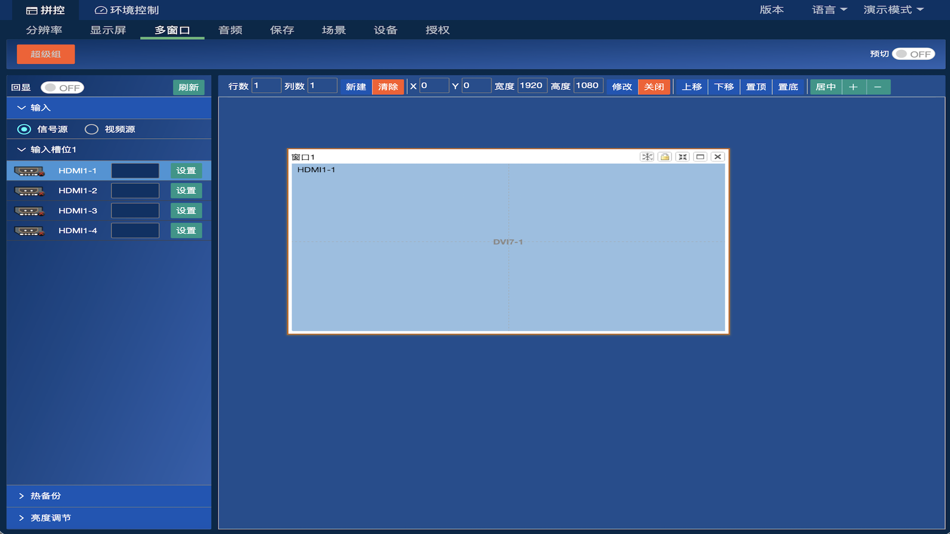Screen dimensions: 950x534
Task: Click the 下移 button
Action: [724, 87]
